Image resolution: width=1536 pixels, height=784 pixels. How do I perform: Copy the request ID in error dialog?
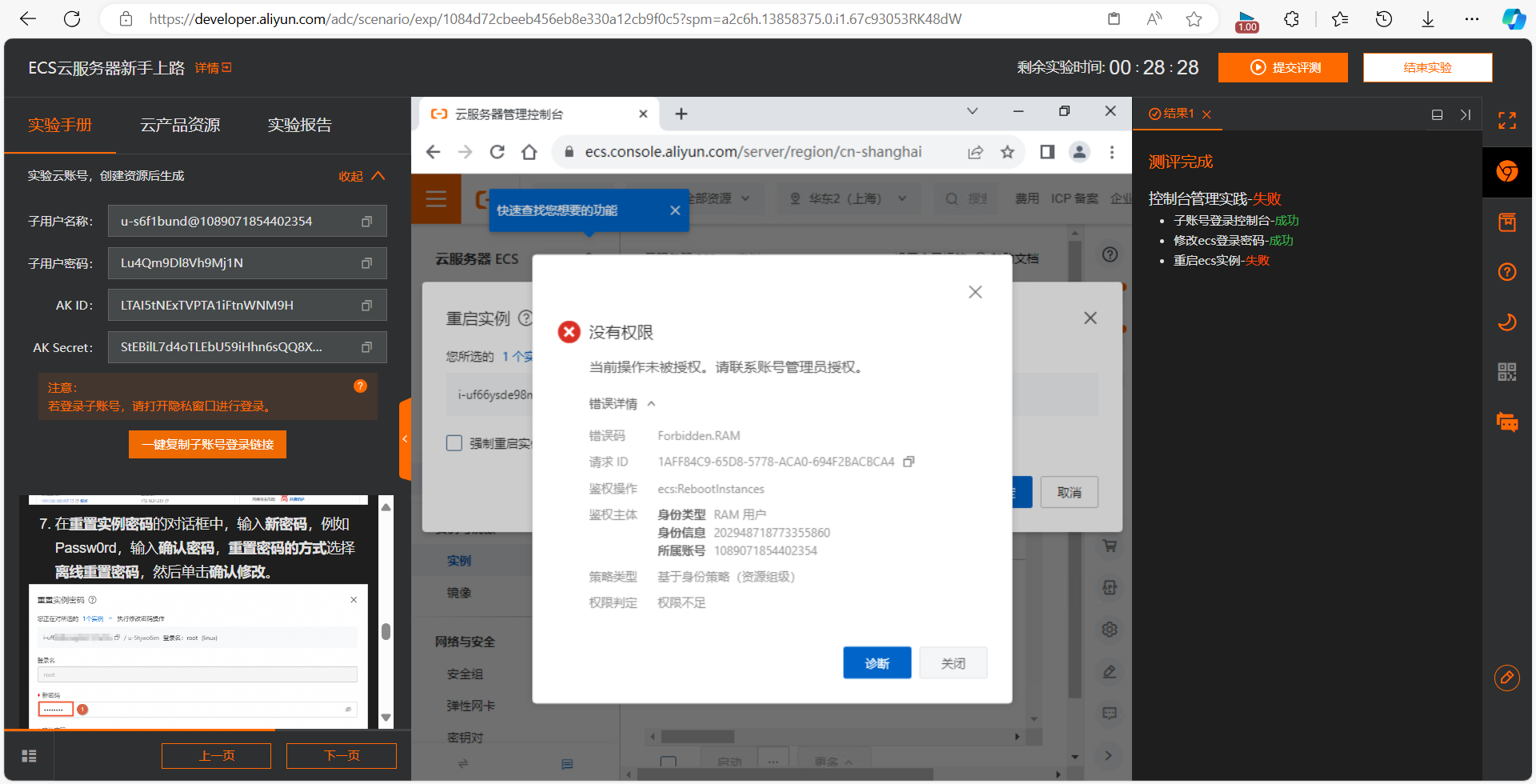tap(909, 462)
